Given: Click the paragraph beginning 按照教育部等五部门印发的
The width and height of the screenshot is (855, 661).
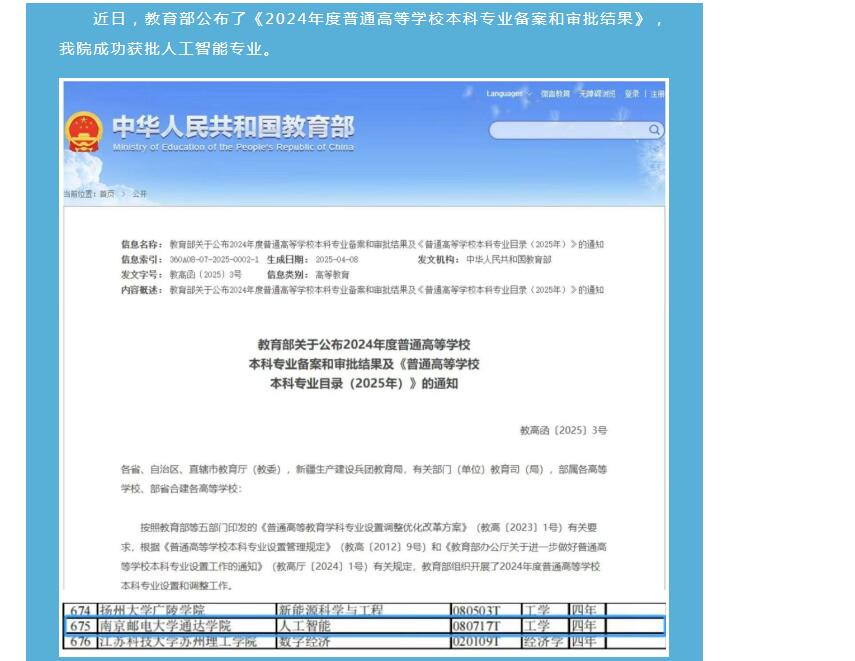Looking at the screenshot, I should click(x=364, y=557).
